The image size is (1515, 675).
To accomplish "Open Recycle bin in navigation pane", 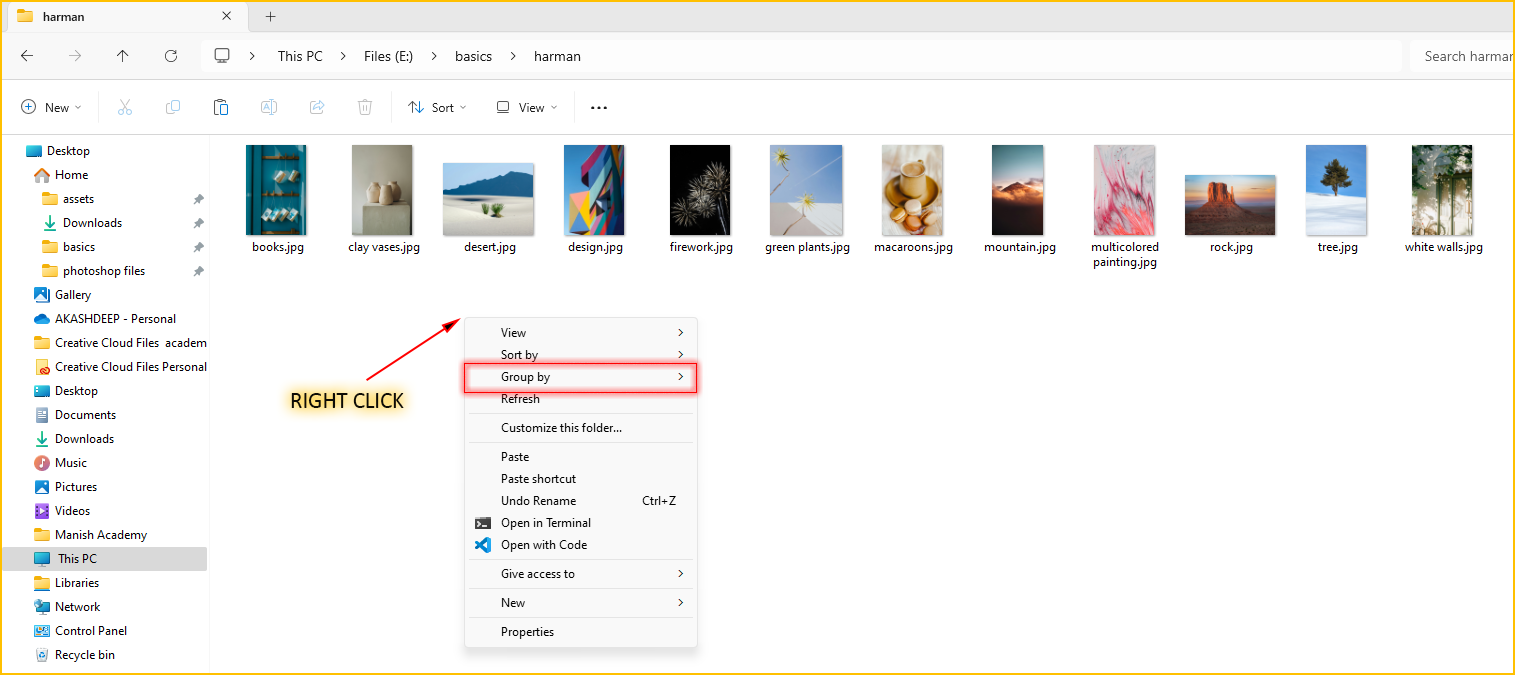I will tap(84, 655).
